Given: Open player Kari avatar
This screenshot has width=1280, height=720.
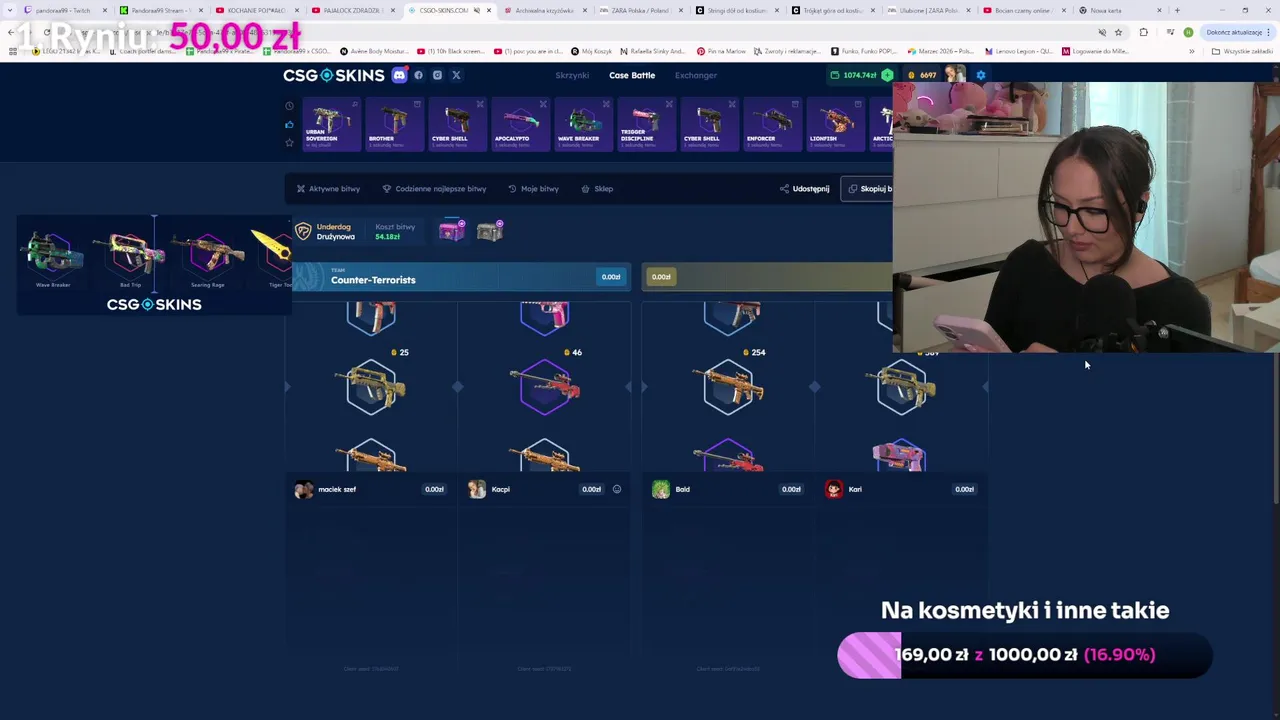Looking at the screenshot, I should pos(834,489).
